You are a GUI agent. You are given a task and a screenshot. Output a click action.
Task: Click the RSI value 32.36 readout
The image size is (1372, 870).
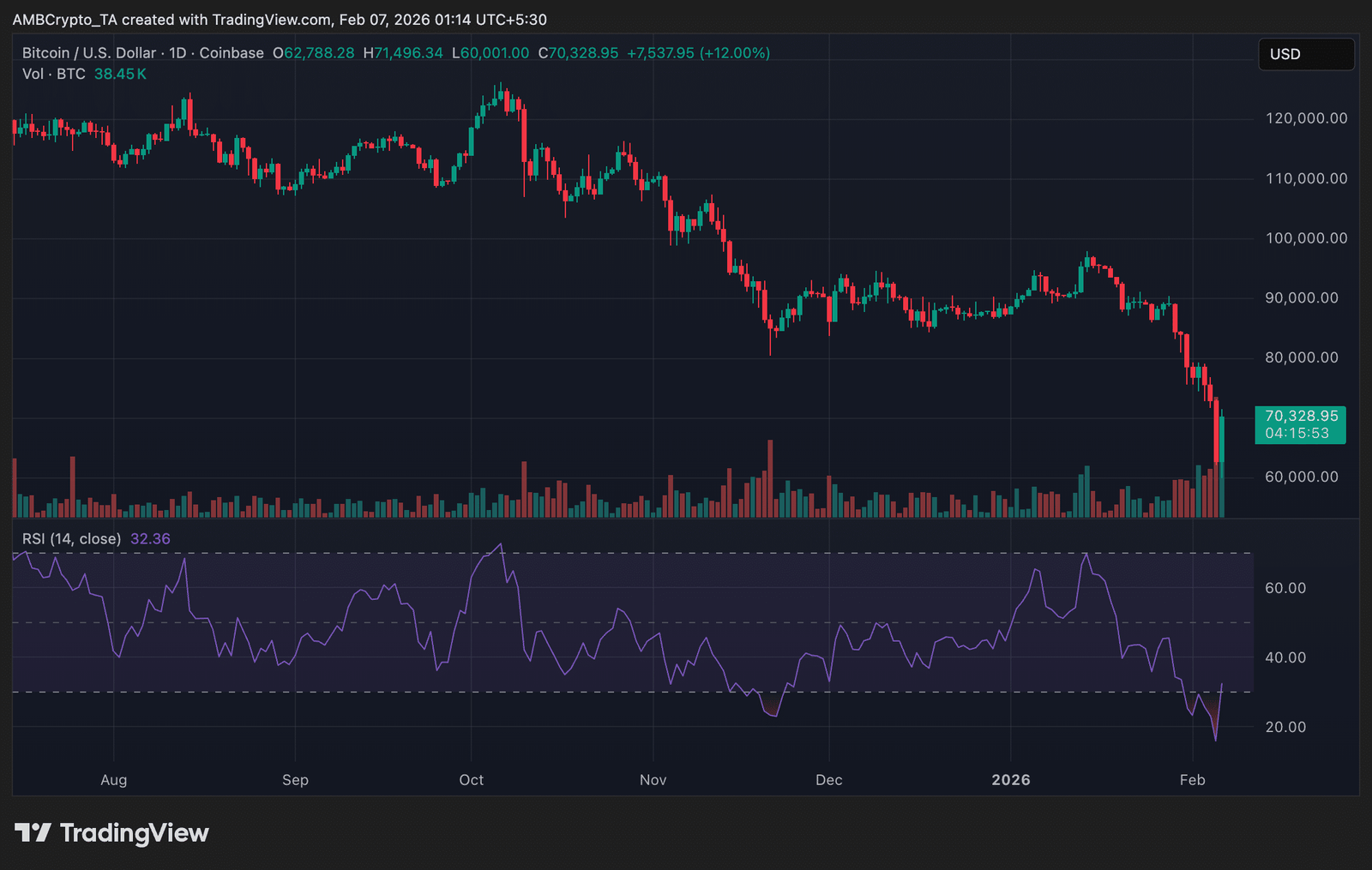[x=150, y=538]
